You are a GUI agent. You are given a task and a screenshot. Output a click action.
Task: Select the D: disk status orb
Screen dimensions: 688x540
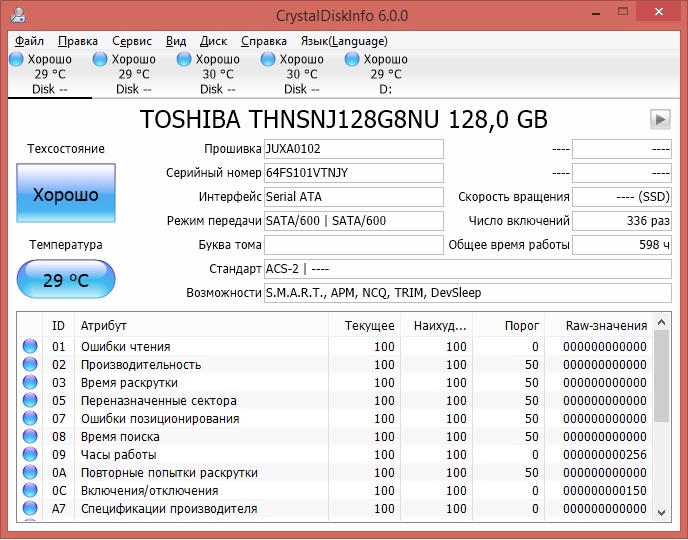352,60
